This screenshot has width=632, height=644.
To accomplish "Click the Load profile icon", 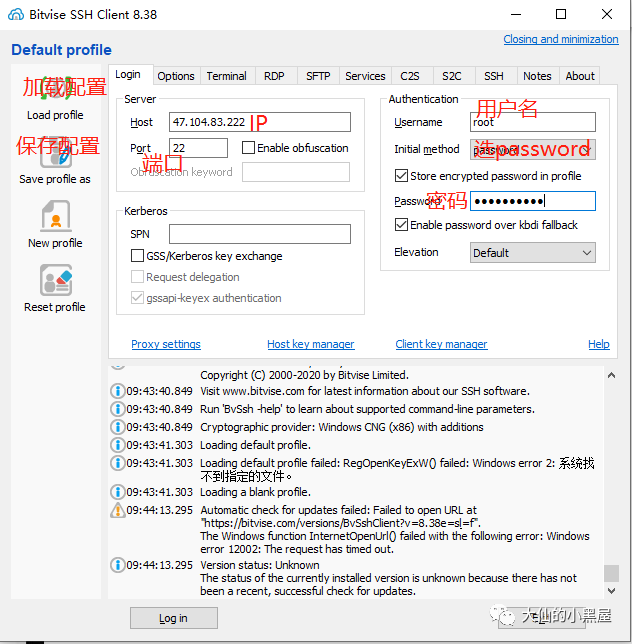I will [x=55, y=92].
